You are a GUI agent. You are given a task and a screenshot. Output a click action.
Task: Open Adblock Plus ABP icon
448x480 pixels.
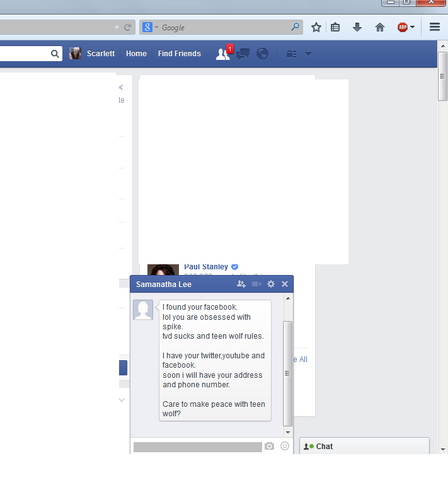(x=402, y=27)
